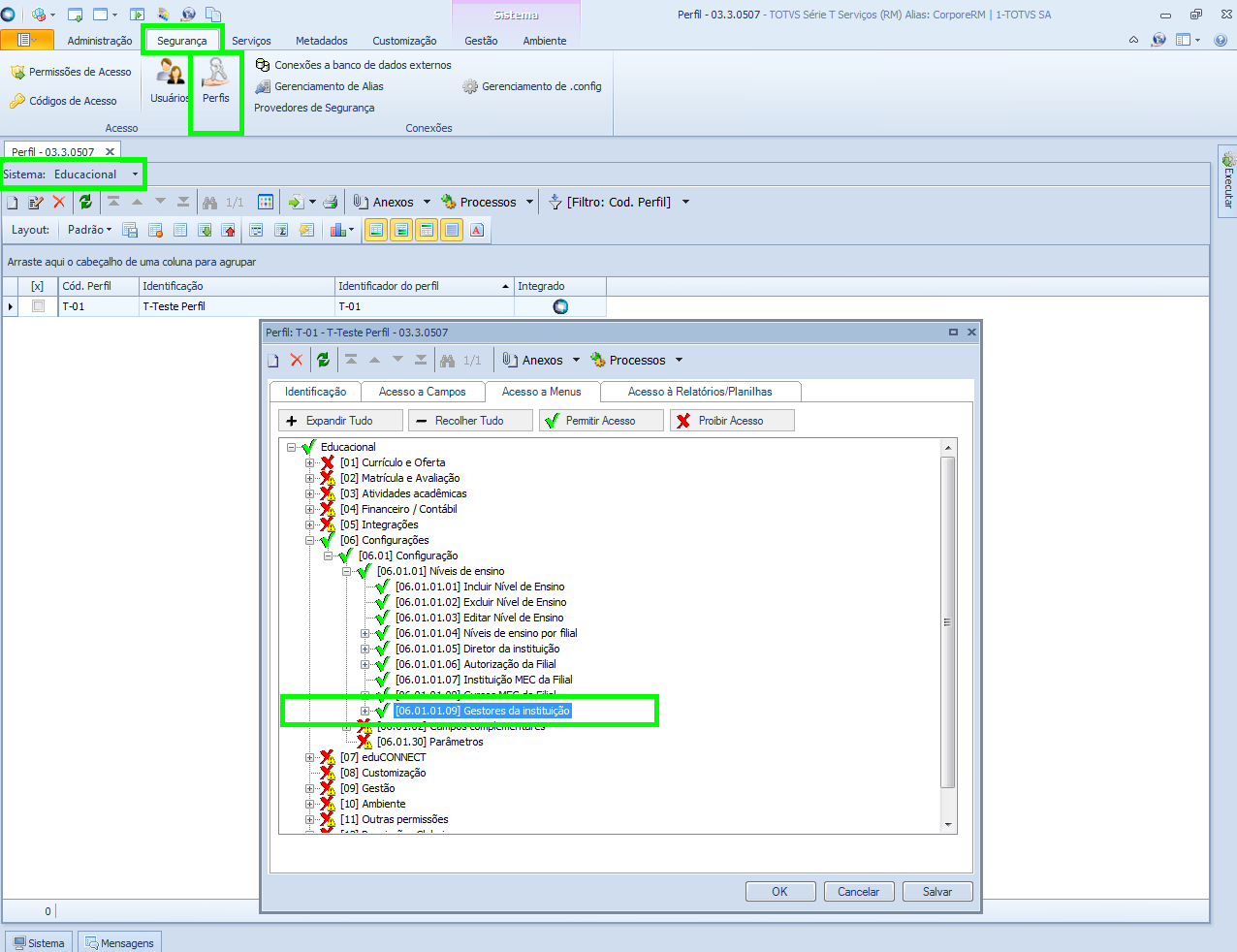Switch to the Metadados ribbon tab
The height and width of the screenshot is (952, 1237).
[x=322, y=41]
